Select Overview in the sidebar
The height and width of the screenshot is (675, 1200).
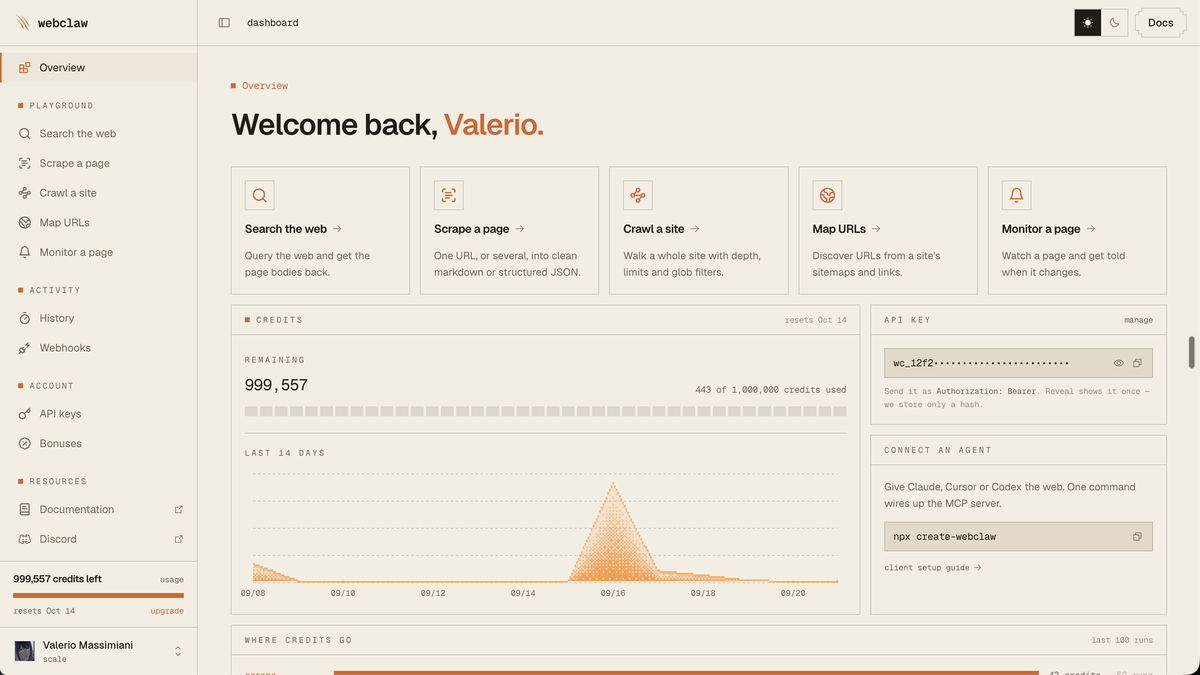(x=98, y=68)
